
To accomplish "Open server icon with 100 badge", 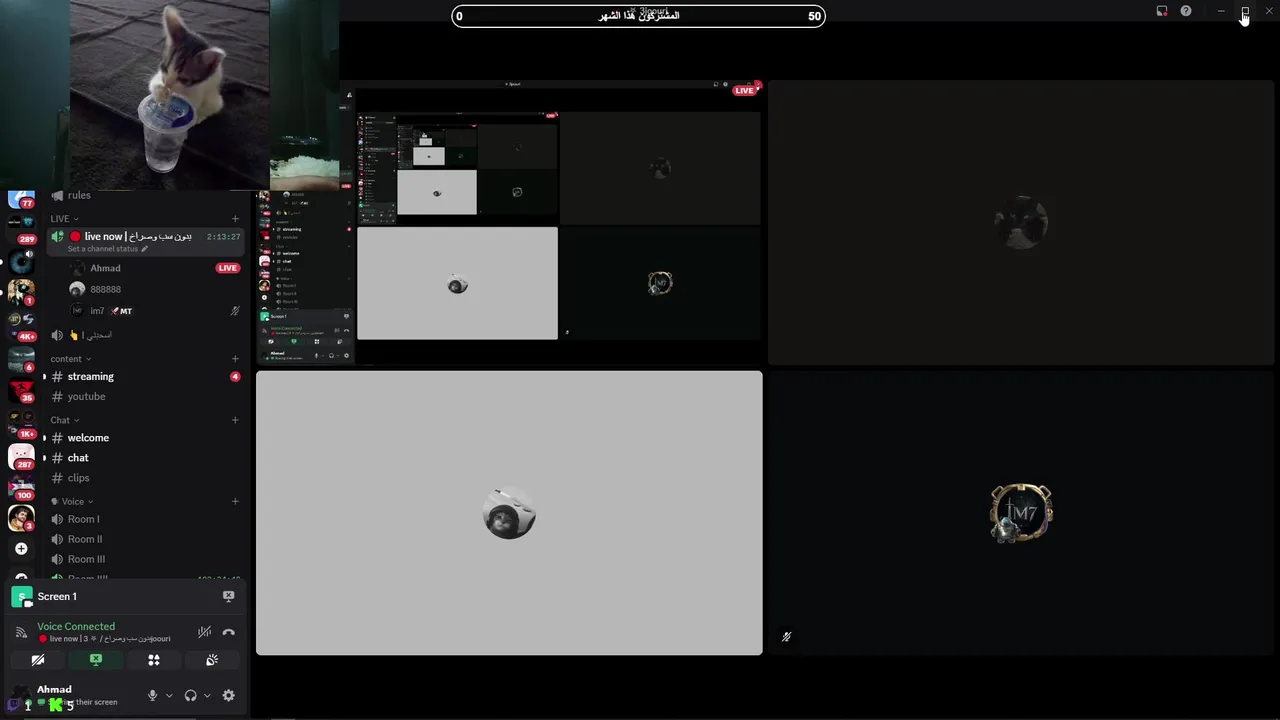I will pos(21,488).
